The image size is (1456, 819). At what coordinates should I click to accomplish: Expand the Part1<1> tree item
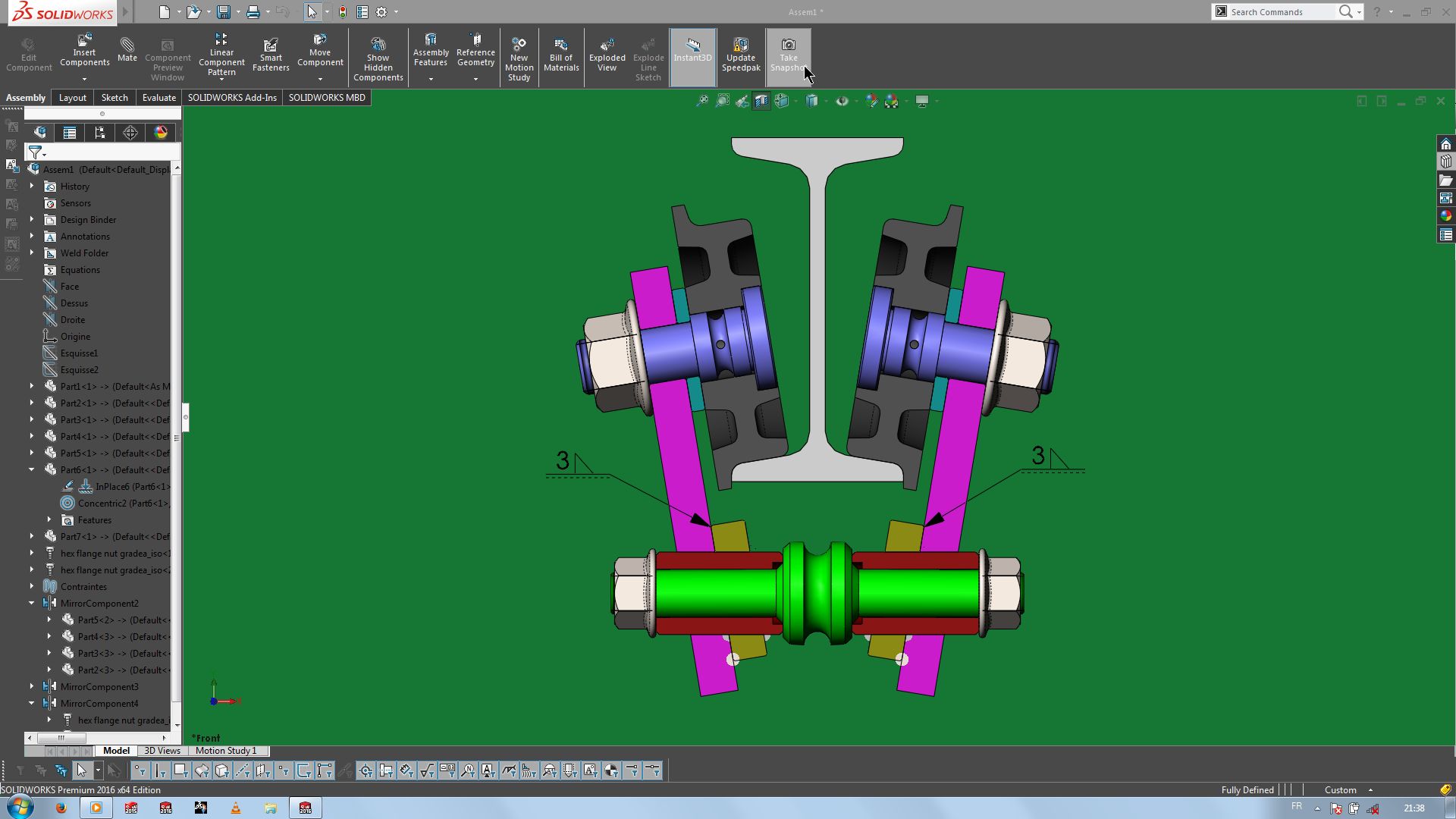(32, 387)
